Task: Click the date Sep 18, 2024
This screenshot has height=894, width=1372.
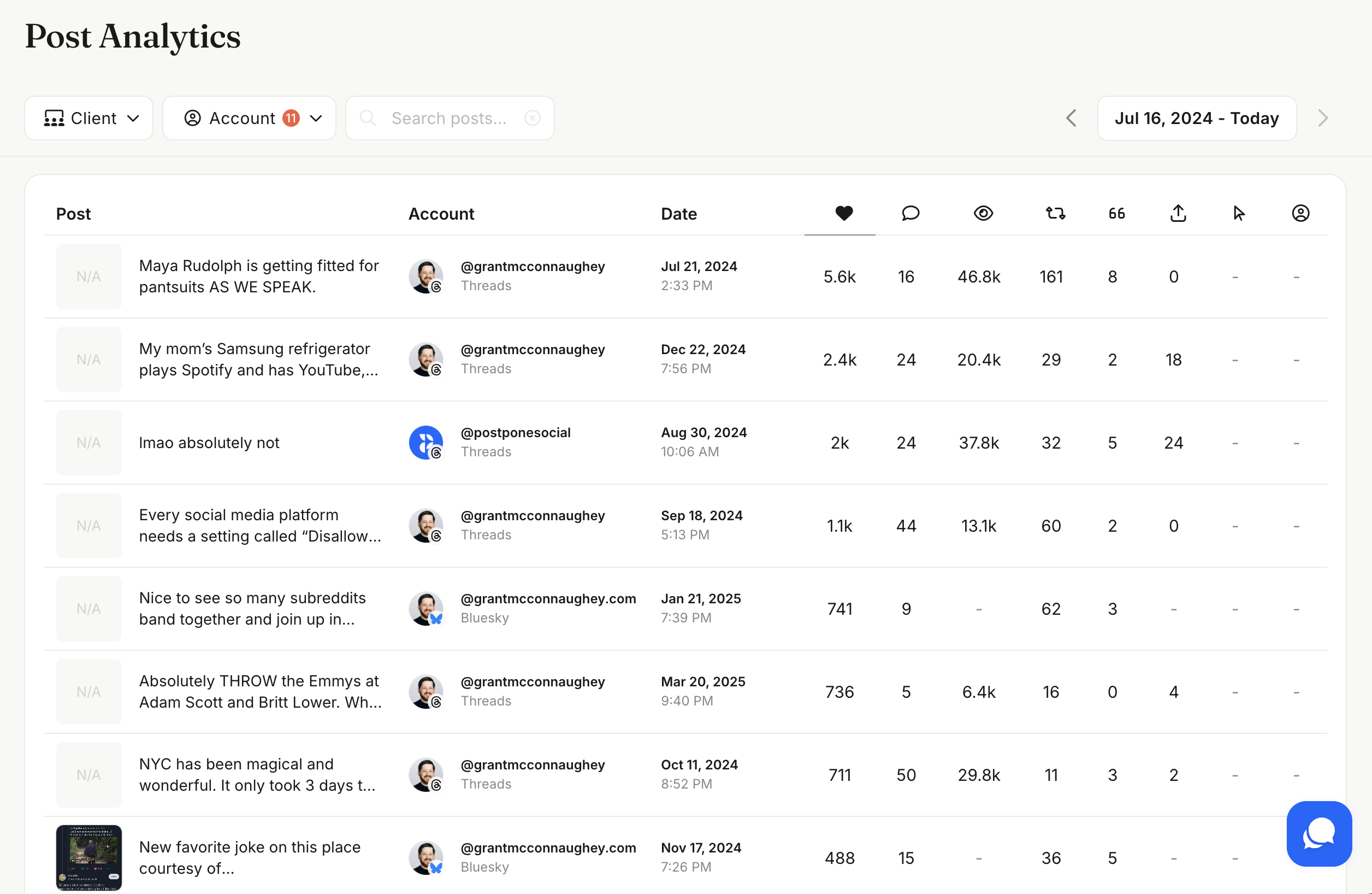Action: point(701,516)
